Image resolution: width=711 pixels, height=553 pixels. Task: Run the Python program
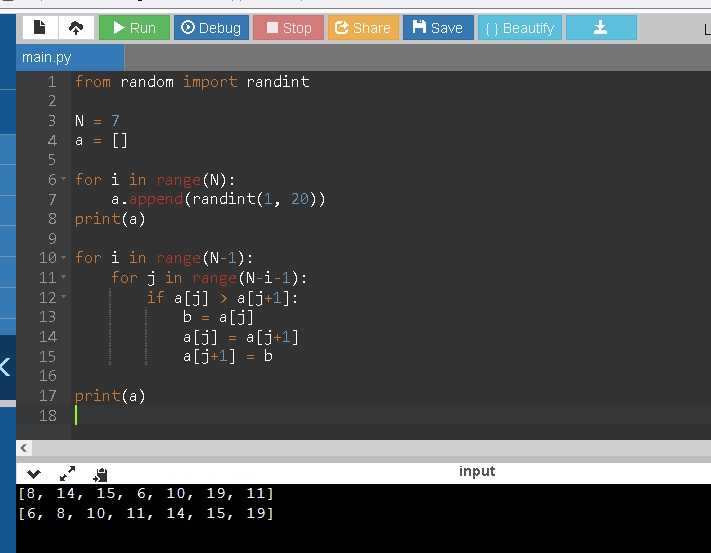(134, 28)
